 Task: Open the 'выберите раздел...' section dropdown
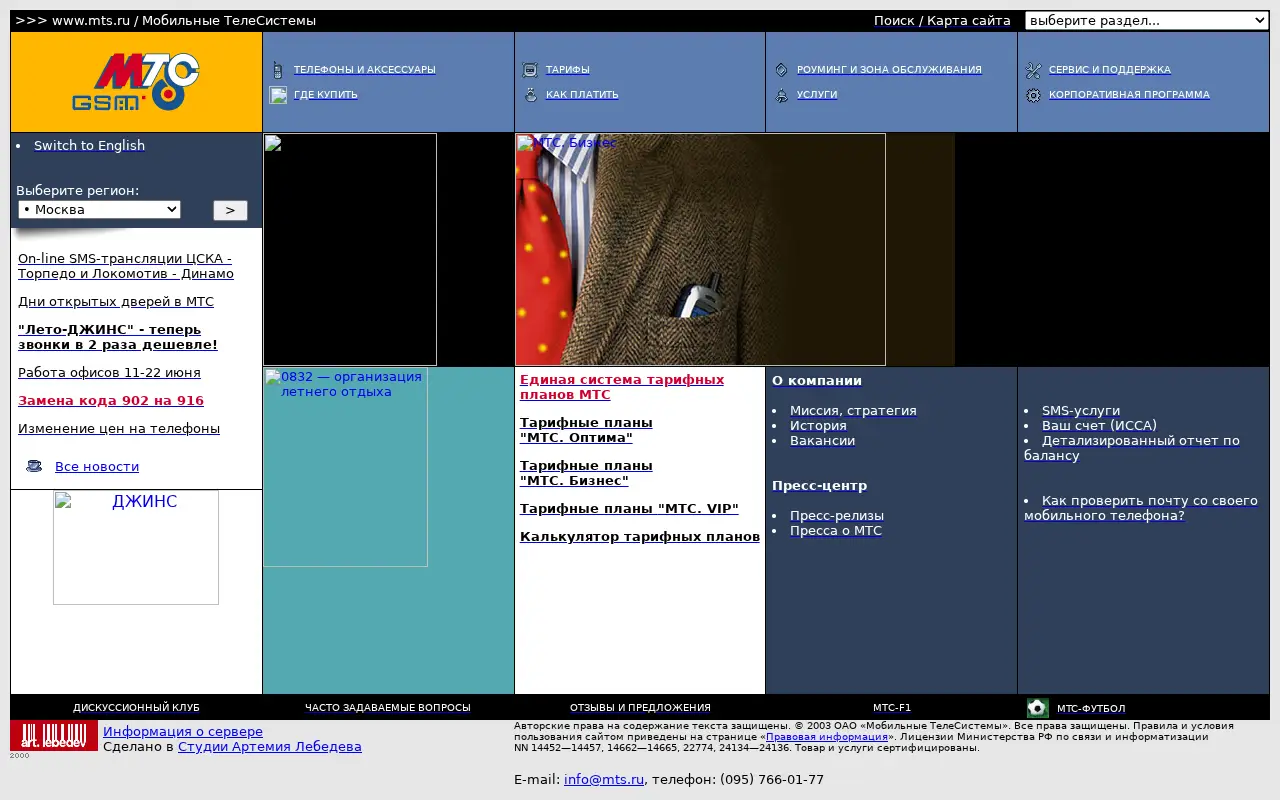[1147, 20]
